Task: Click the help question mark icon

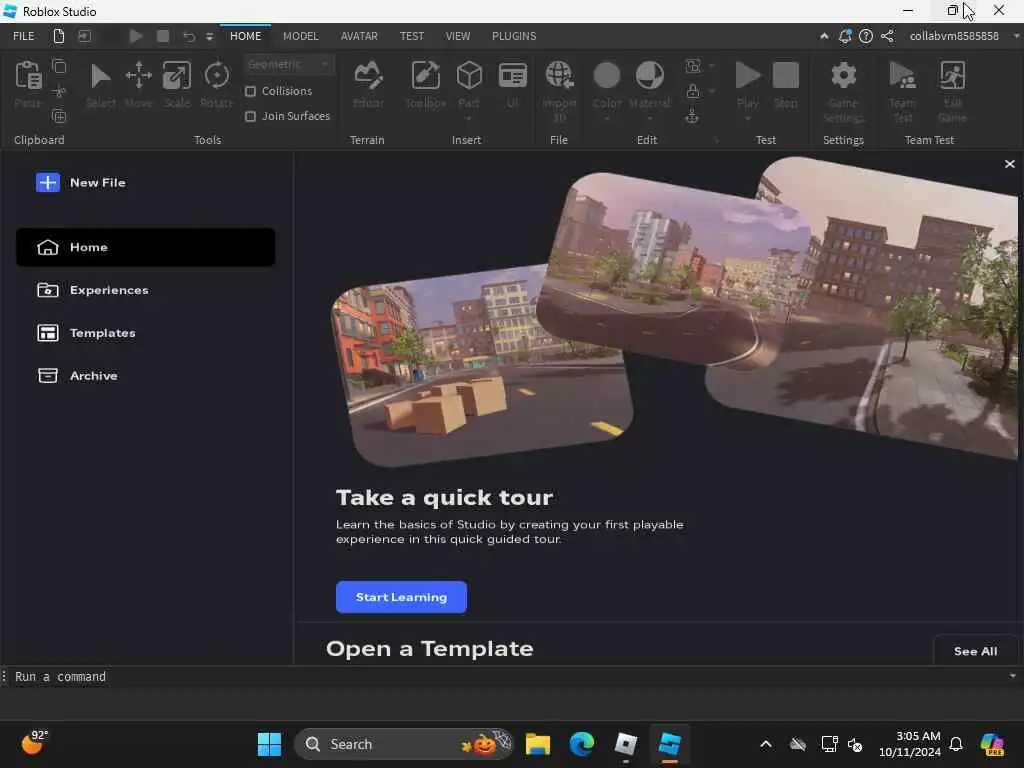Action: (865, 36)
